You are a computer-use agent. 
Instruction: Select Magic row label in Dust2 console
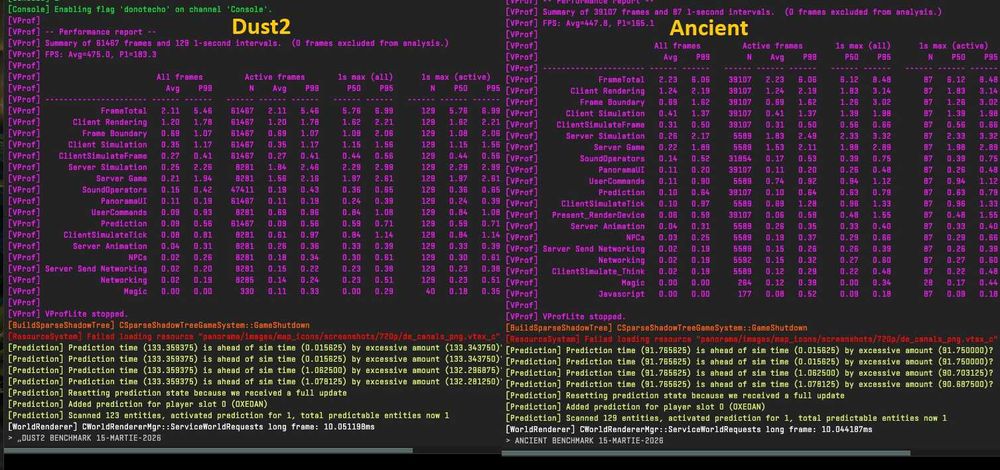135,291
